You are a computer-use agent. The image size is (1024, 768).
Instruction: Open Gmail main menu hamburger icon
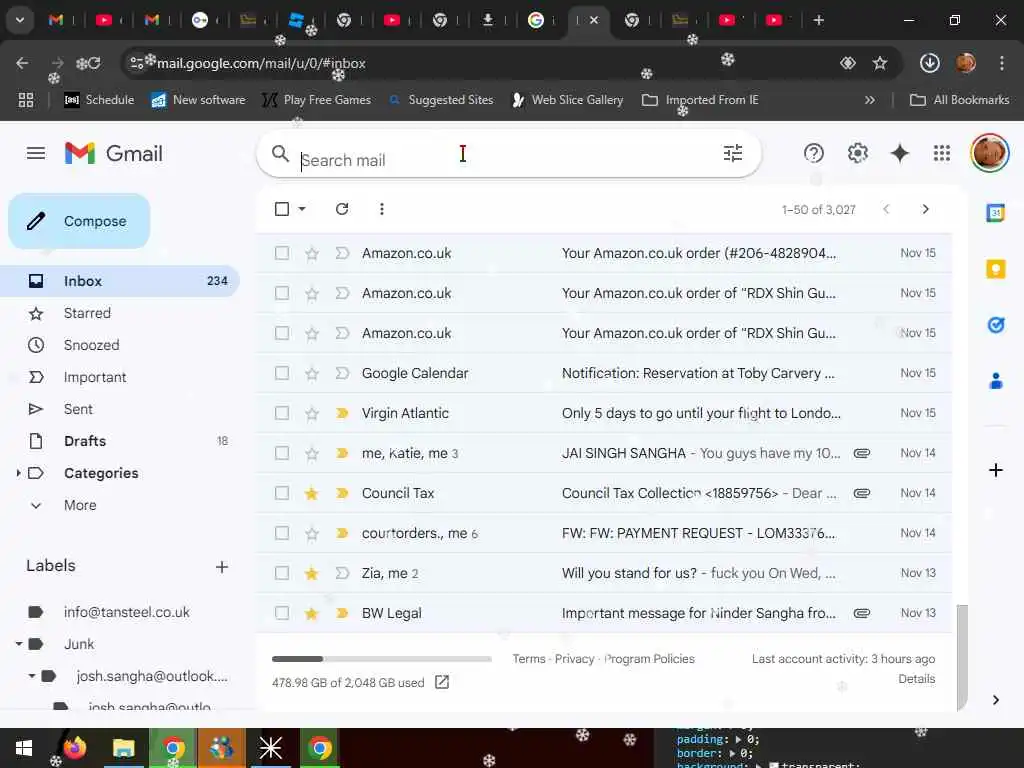coord(36,153)
